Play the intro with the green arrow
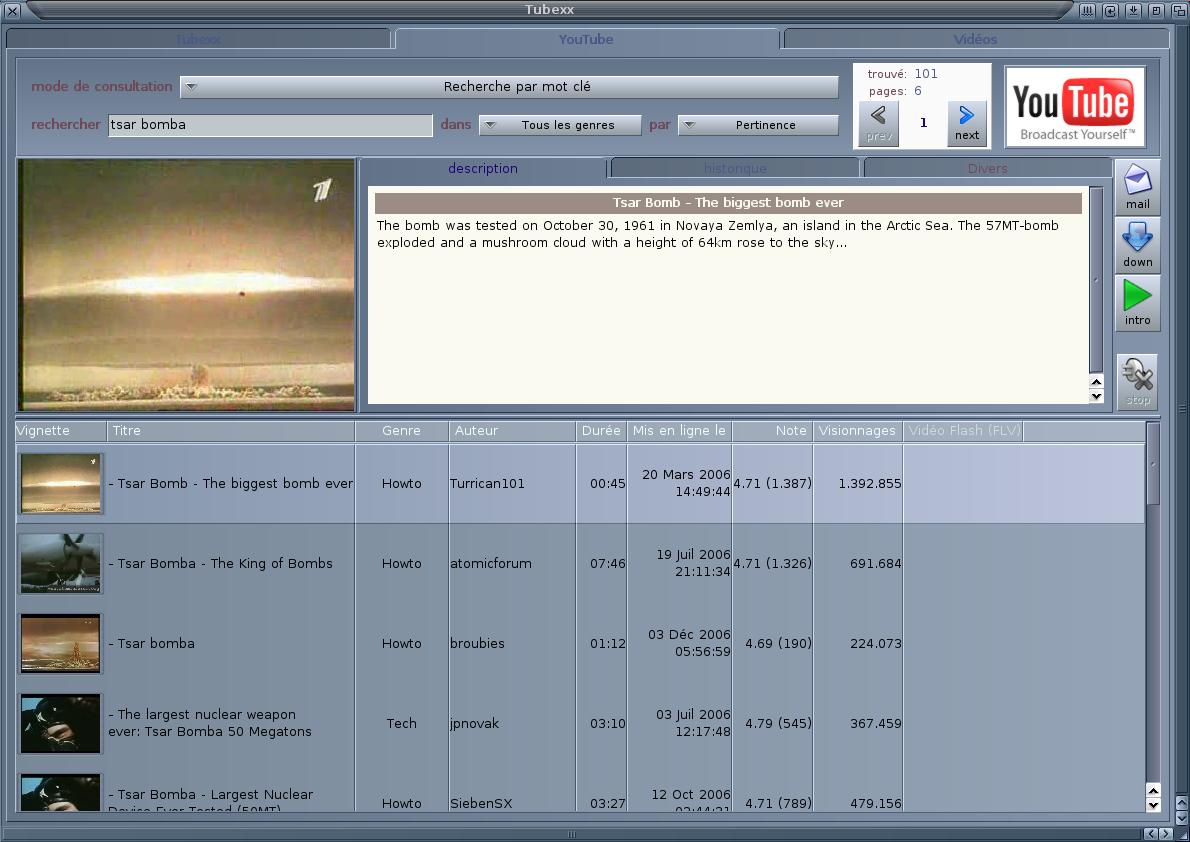 [1137, 303]
